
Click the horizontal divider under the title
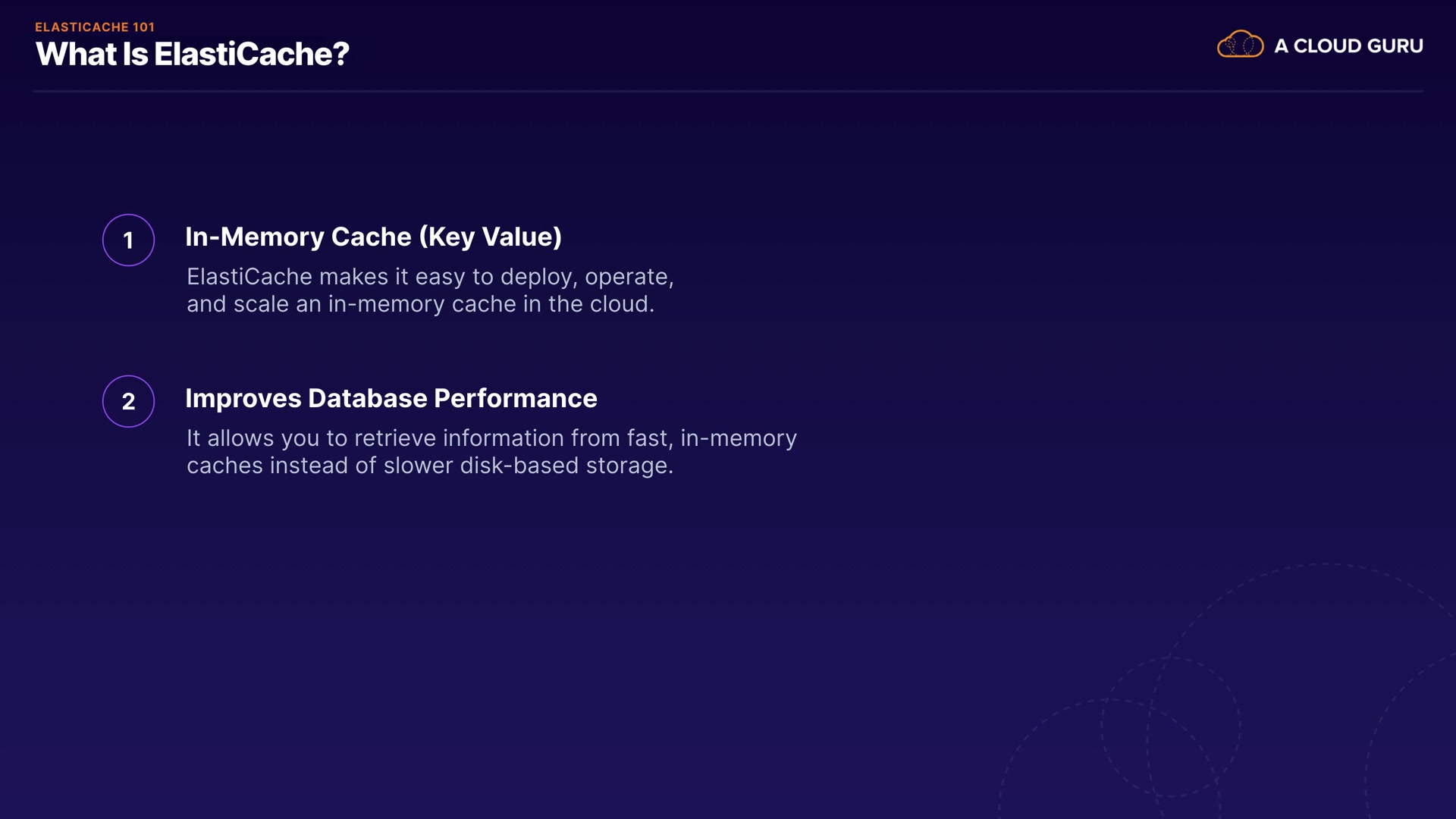[x=728, y=91]
